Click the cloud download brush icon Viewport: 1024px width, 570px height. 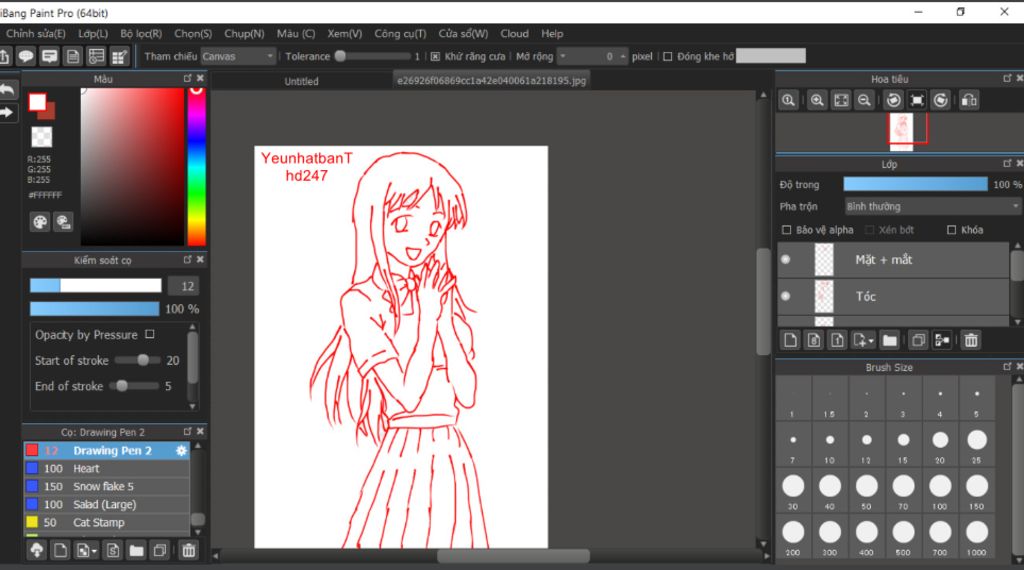(37, 550)
